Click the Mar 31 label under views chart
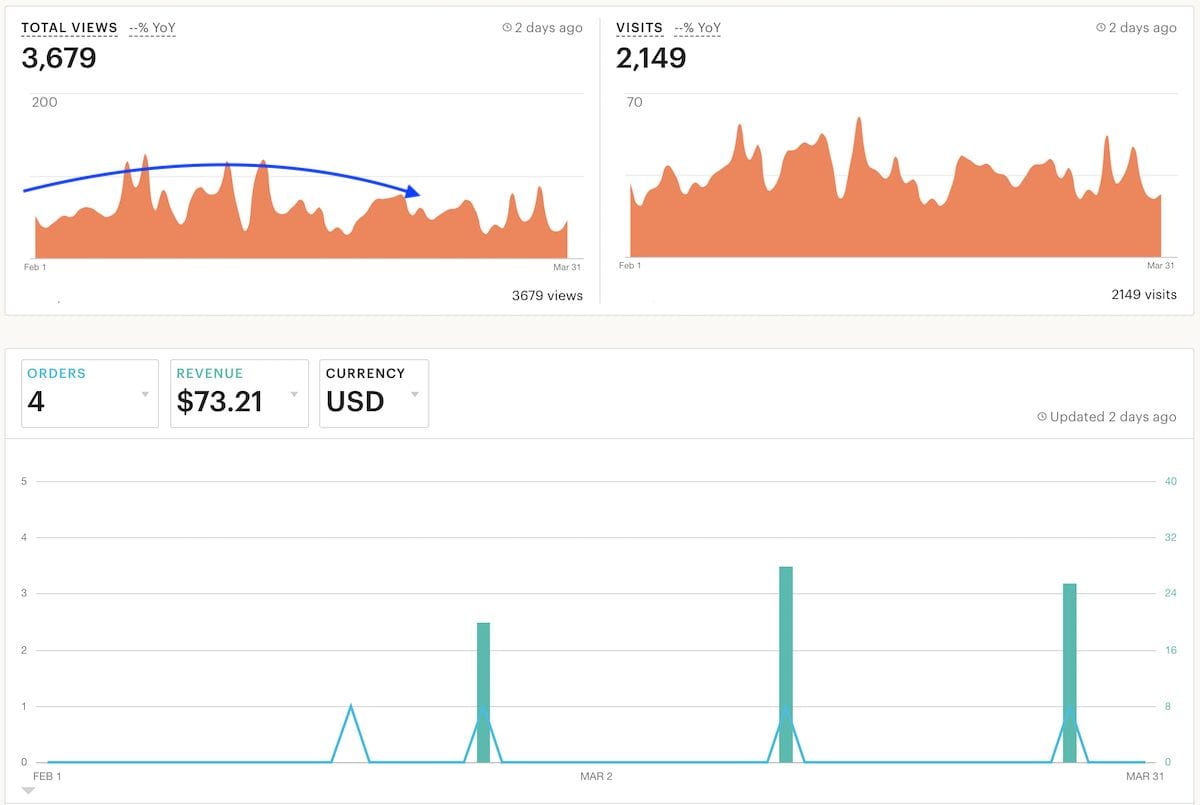1200x805 pixels. click(567, 267)
